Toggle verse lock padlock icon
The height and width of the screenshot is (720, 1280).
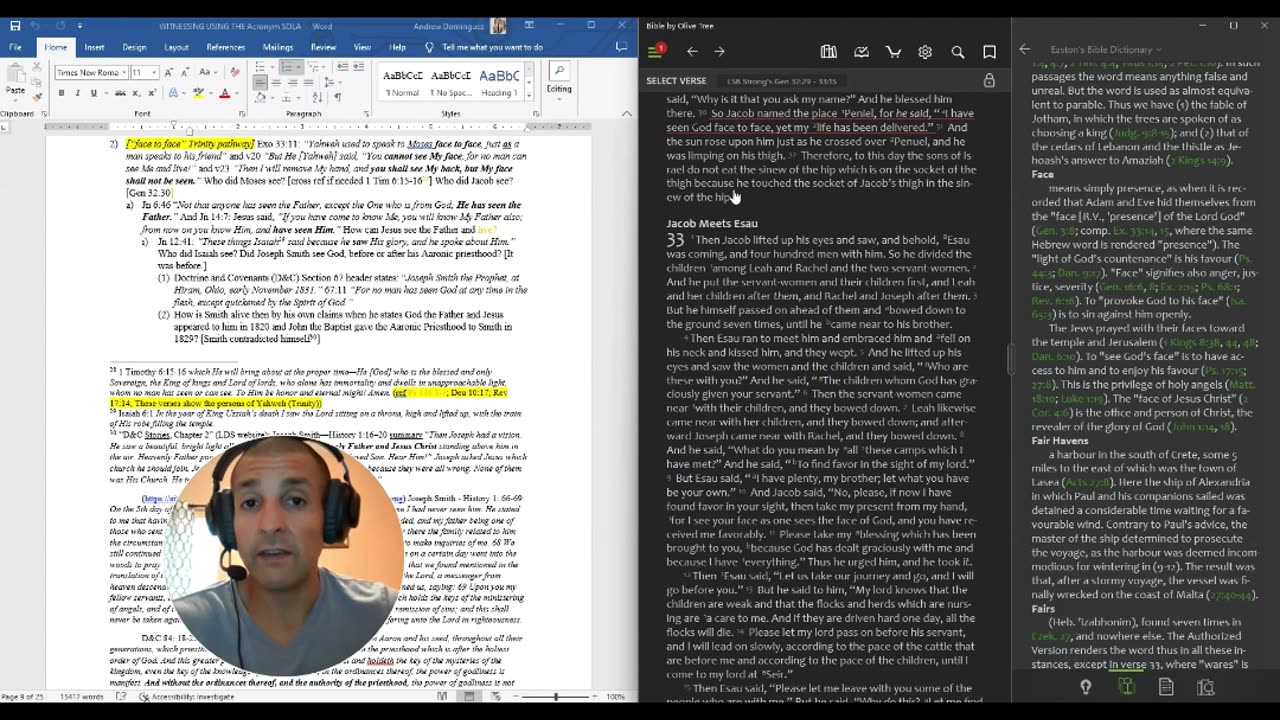point(989,81)
